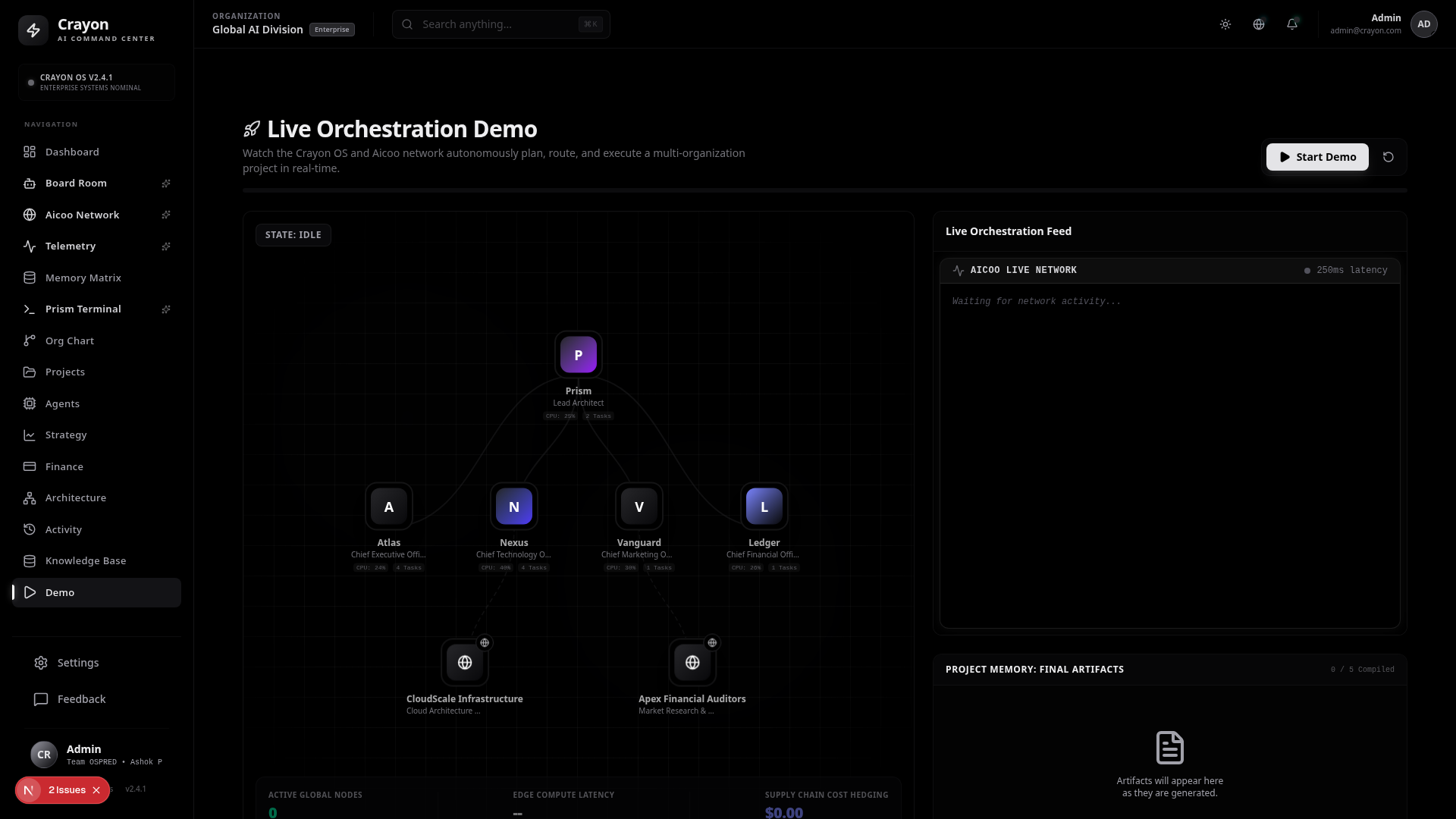Screen dimensions: 1456x819
Task: Click the Aicoo Live Network pulse icon
Action: click(x=959, y=271)
